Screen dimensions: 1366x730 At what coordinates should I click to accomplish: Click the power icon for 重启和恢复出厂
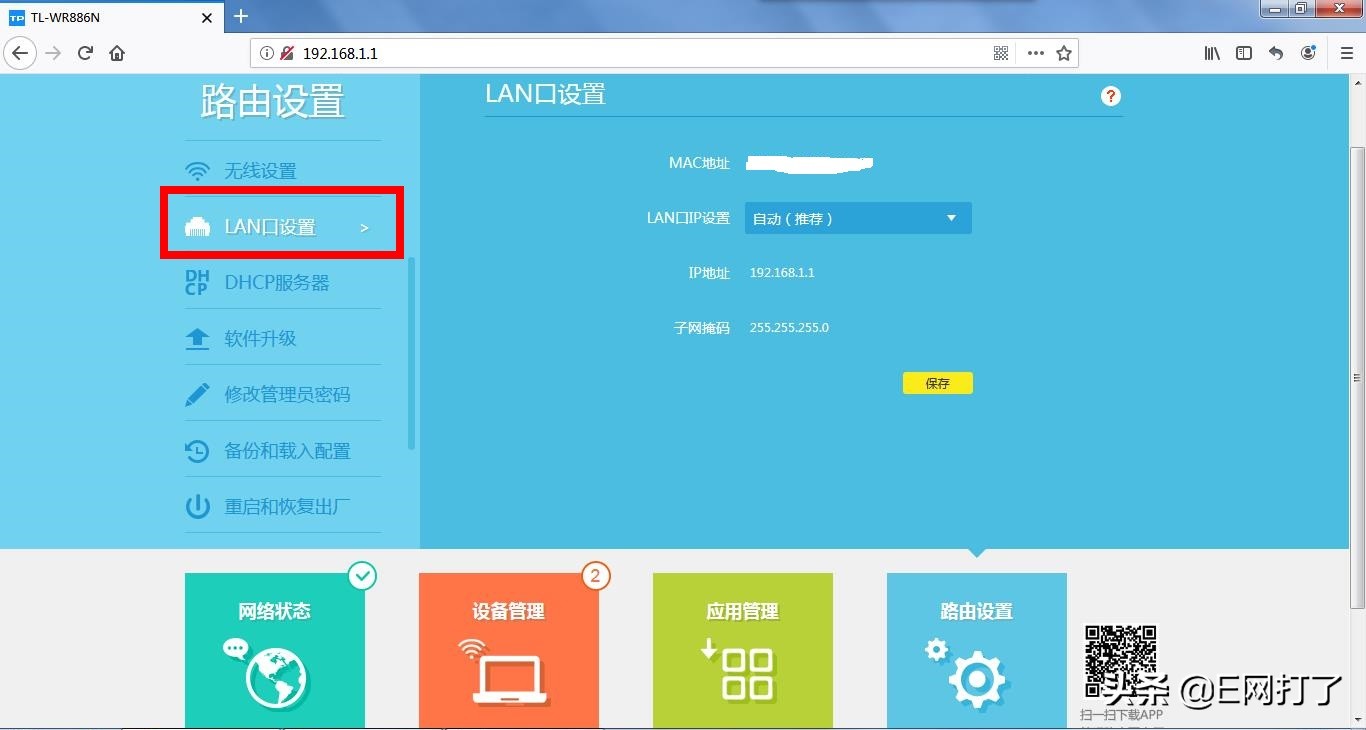[198, 507]
